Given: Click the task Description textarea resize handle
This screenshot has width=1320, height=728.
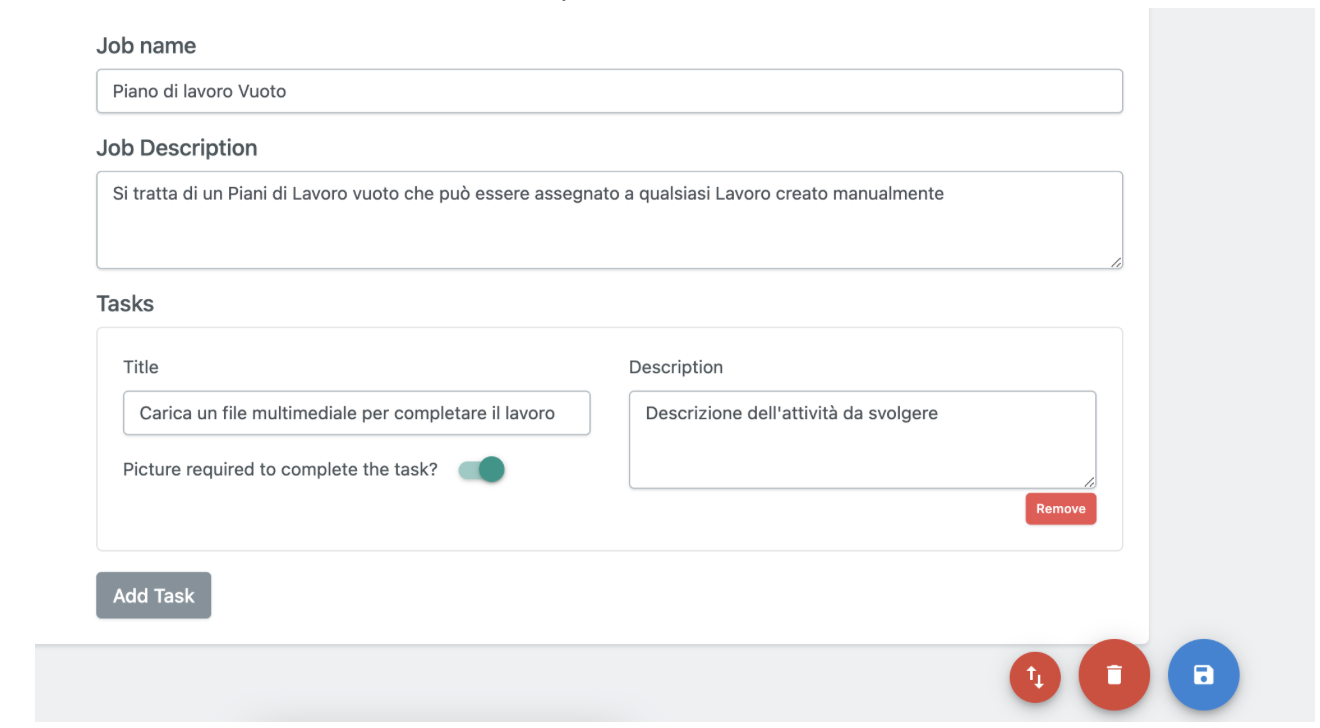Looking at the screenshot, I should pos(1089,481).
